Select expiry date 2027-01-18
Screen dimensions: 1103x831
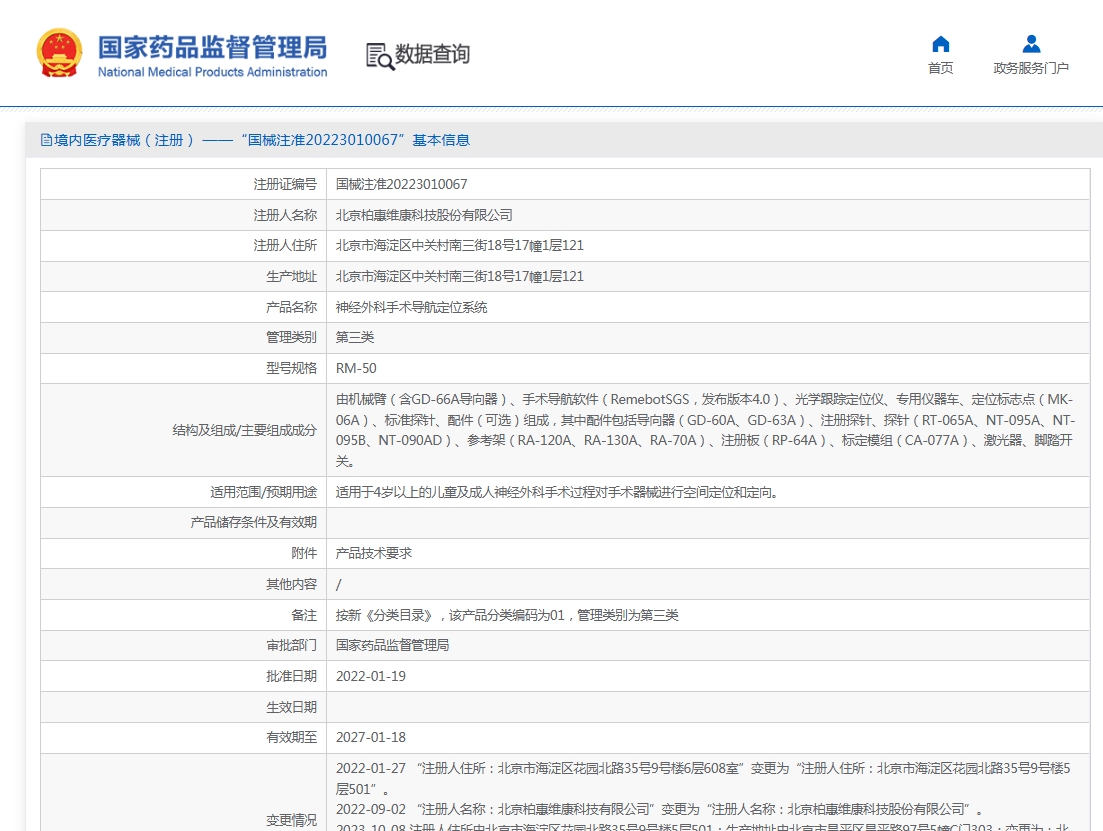click(x=371, y=737)
